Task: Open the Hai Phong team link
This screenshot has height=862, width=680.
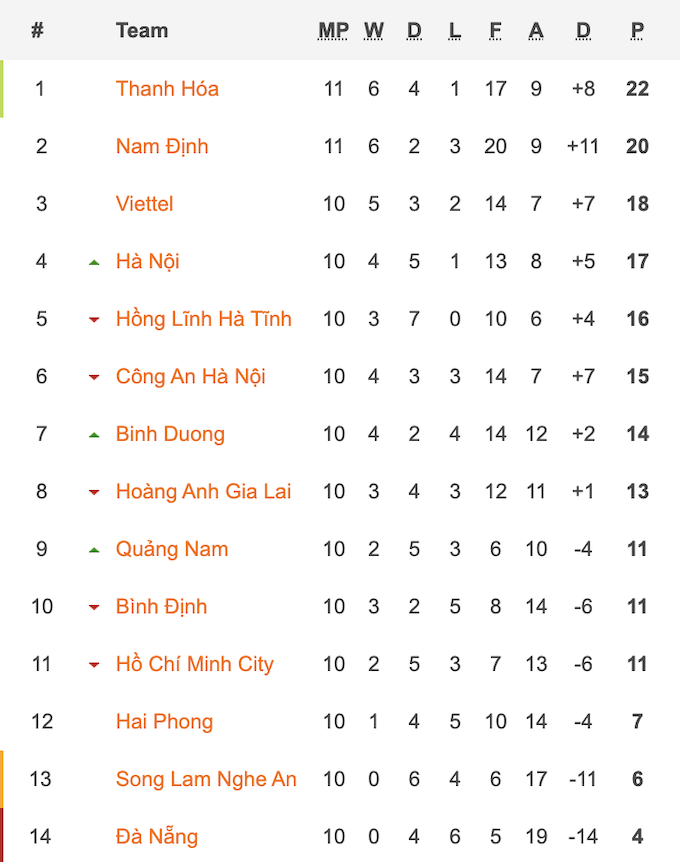Action: tap(164, 721)
